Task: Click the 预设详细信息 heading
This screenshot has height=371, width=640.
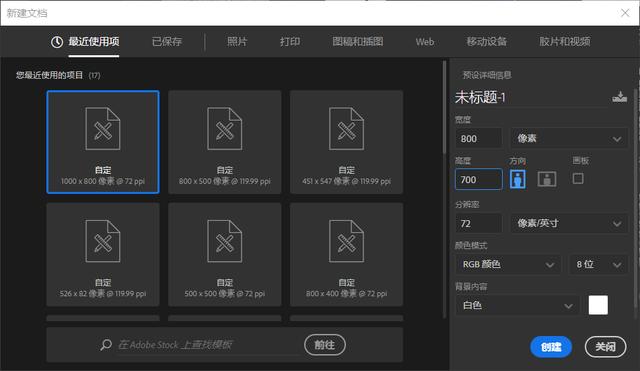Action: 487,75
